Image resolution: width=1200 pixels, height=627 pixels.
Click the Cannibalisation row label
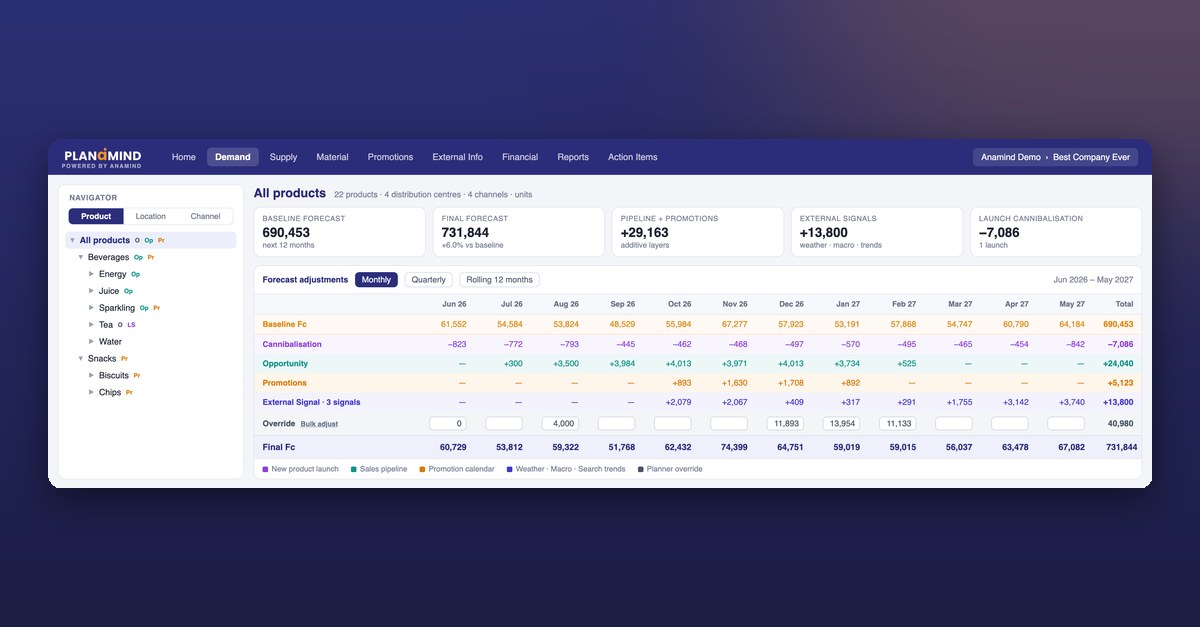point(292,344)
